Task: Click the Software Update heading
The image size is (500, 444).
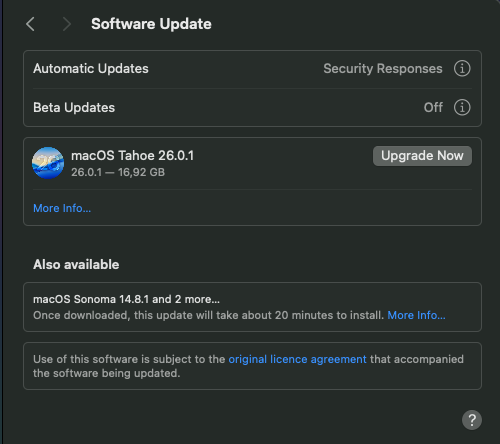Action: coord(151,24)
